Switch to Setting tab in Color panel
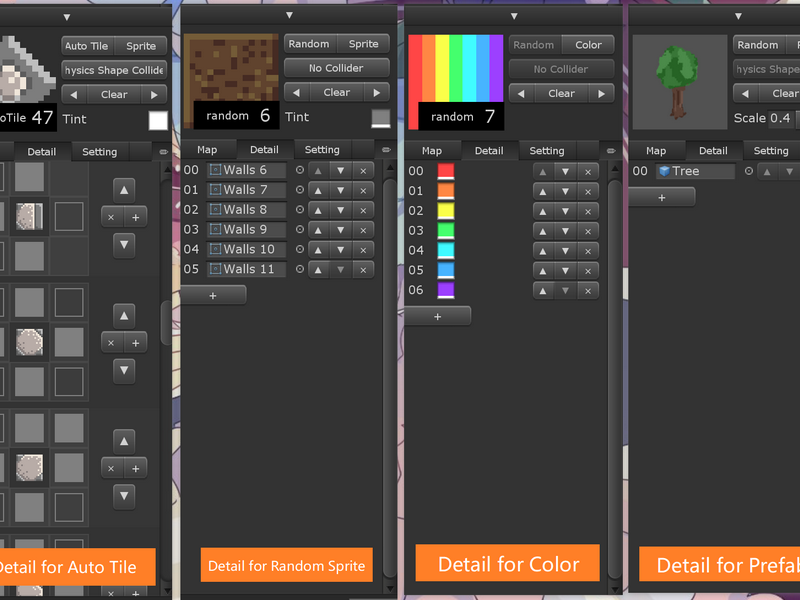This screenshot has width=800, height=600. coord(546,151)
